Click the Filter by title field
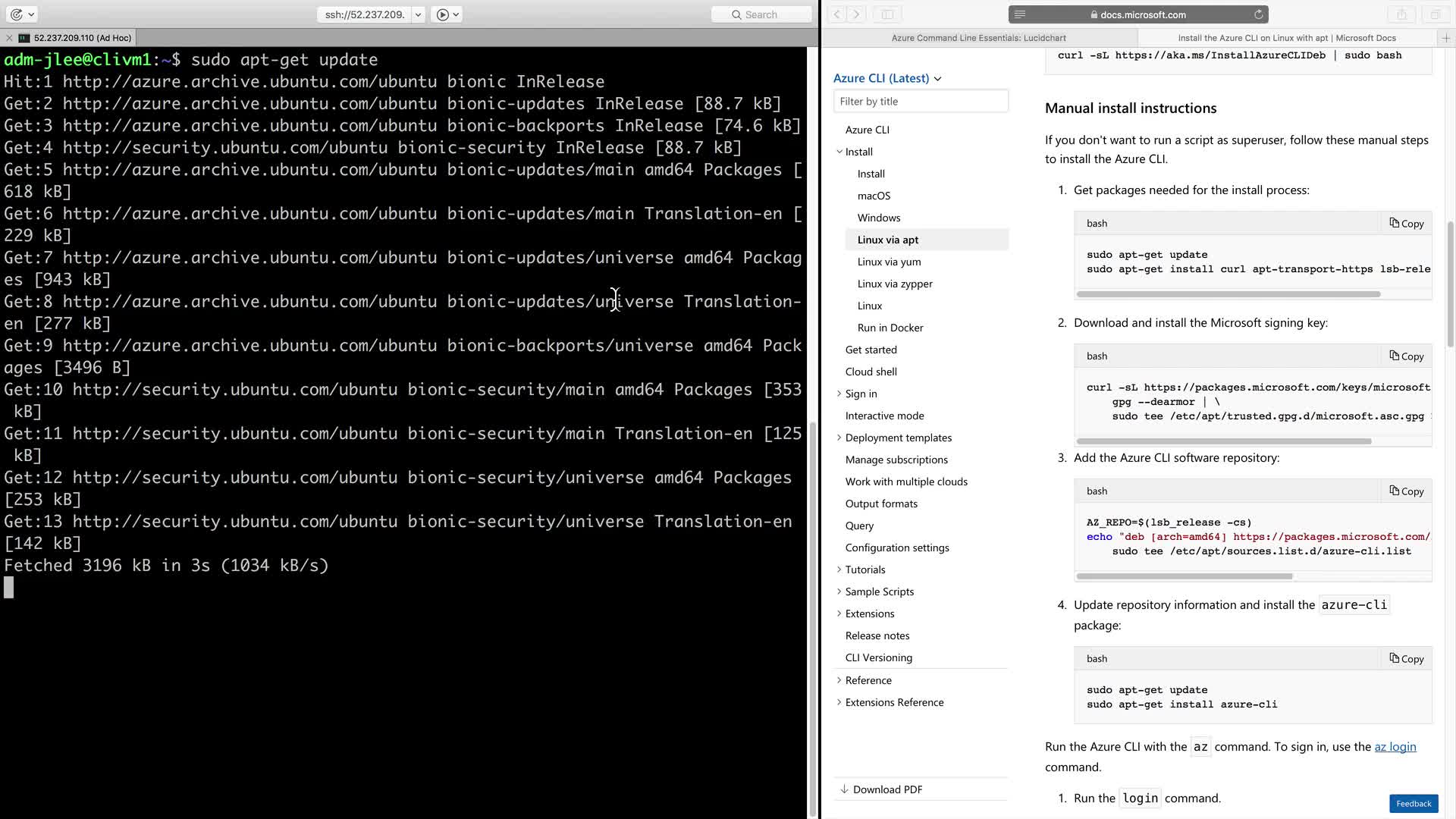 point(921,102)
